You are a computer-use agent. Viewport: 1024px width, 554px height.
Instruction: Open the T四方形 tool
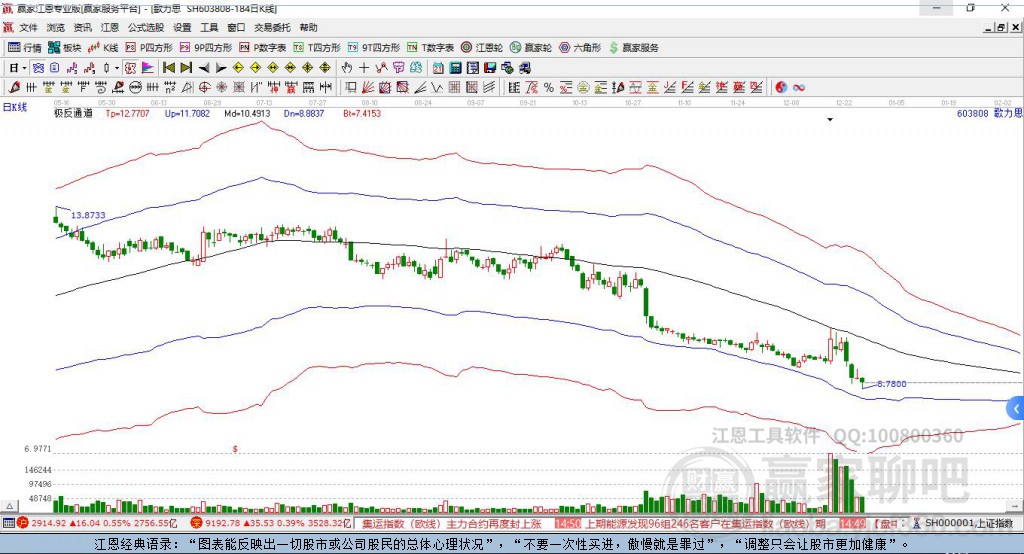317,48
